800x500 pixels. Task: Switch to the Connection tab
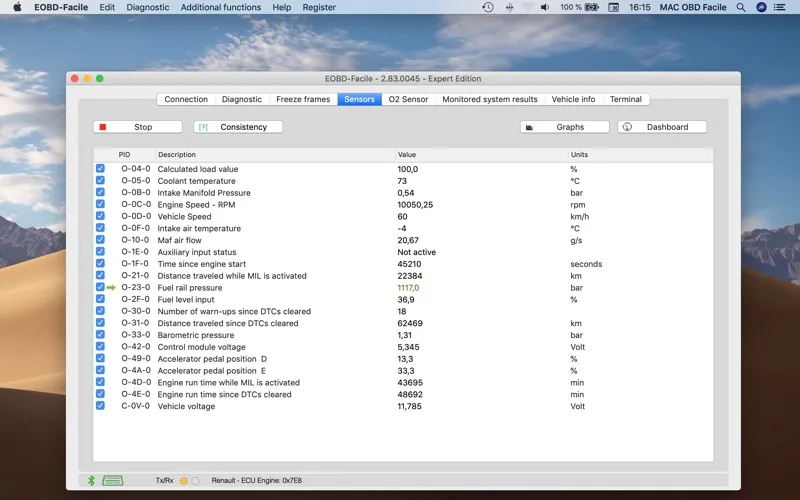pos(186,99)
